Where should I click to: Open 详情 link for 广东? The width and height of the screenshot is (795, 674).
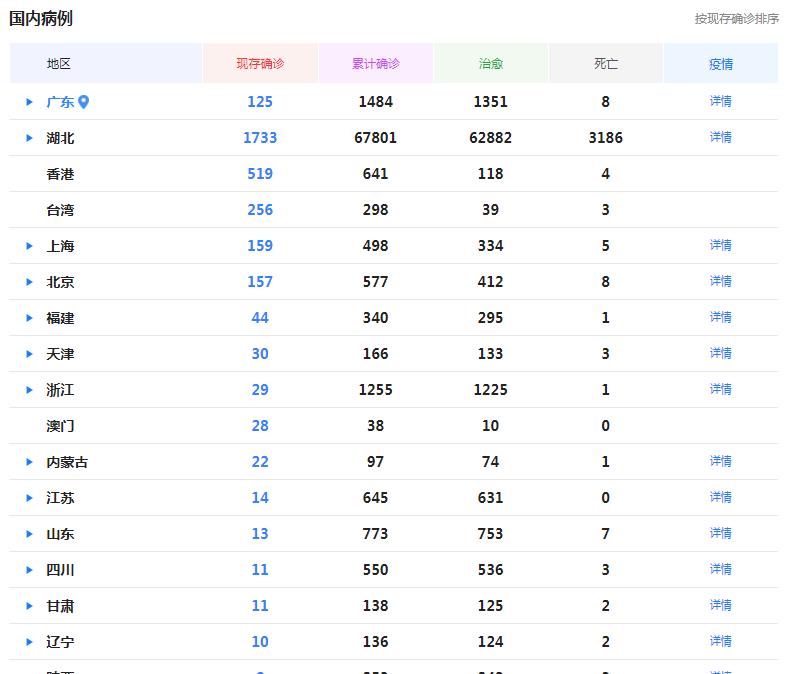(720, 101)
